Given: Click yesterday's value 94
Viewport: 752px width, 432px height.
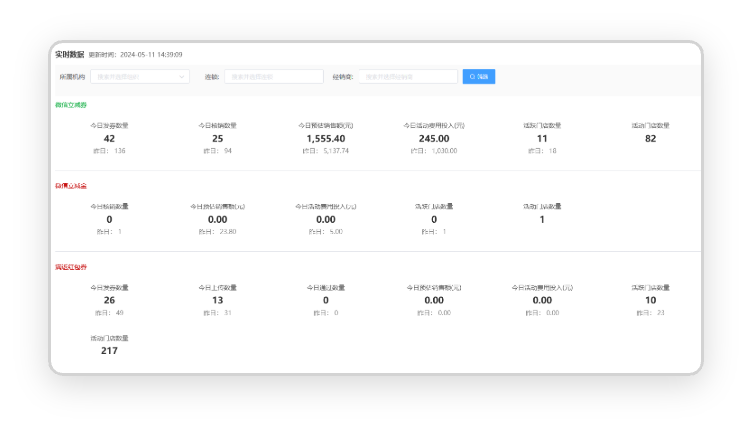Looking at the screenshot, I should tap(228, 151).
